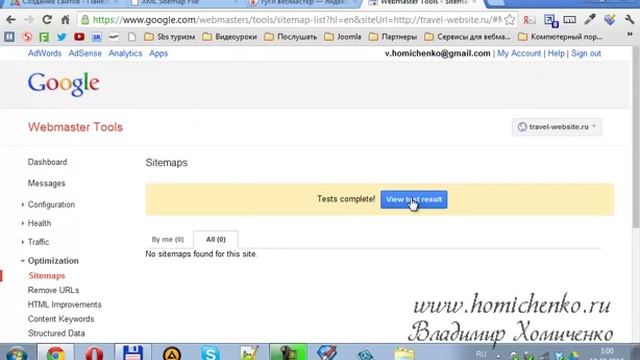Open the Apps link
This screenshot has height=360, width=640.
pos(158,53)
